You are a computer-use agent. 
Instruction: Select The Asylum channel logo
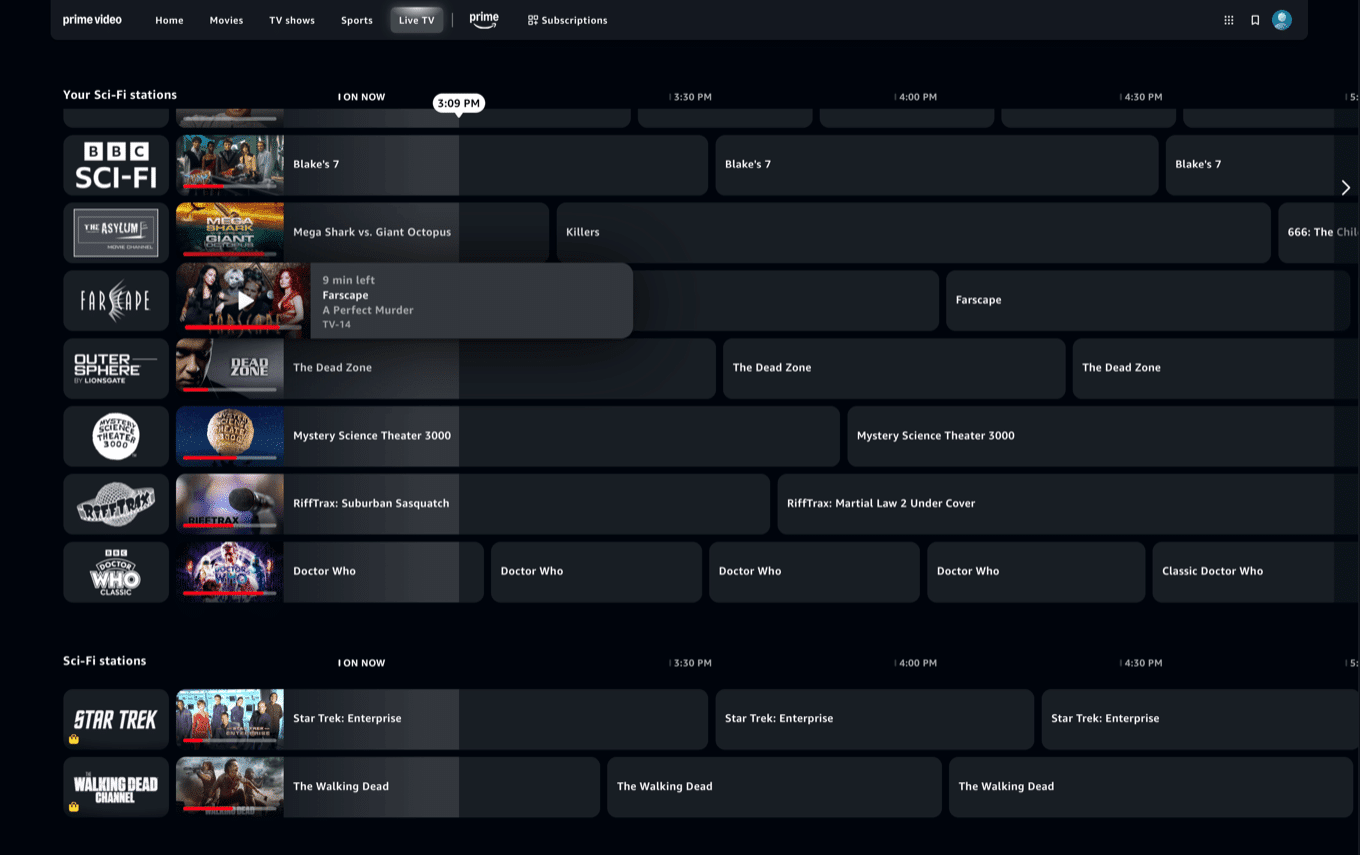point(116,233)
